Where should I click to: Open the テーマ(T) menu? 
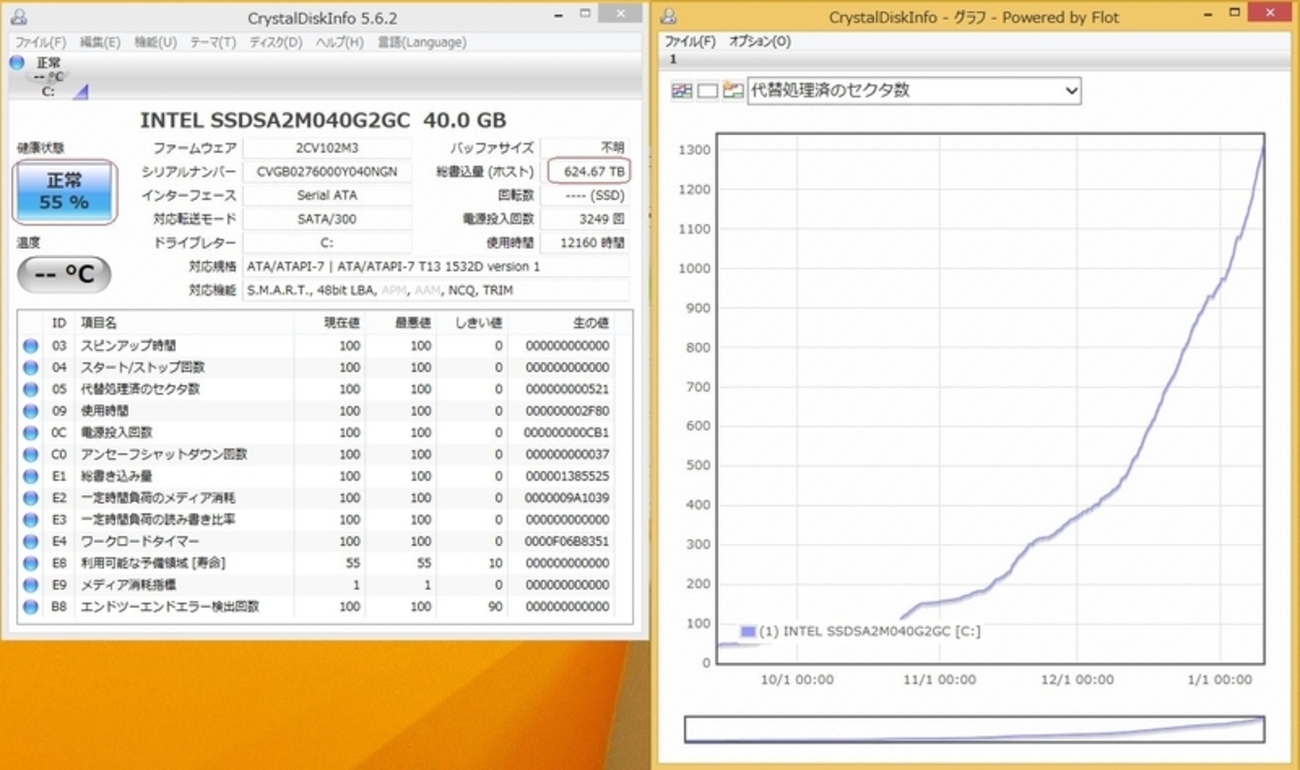pos(212,42)
